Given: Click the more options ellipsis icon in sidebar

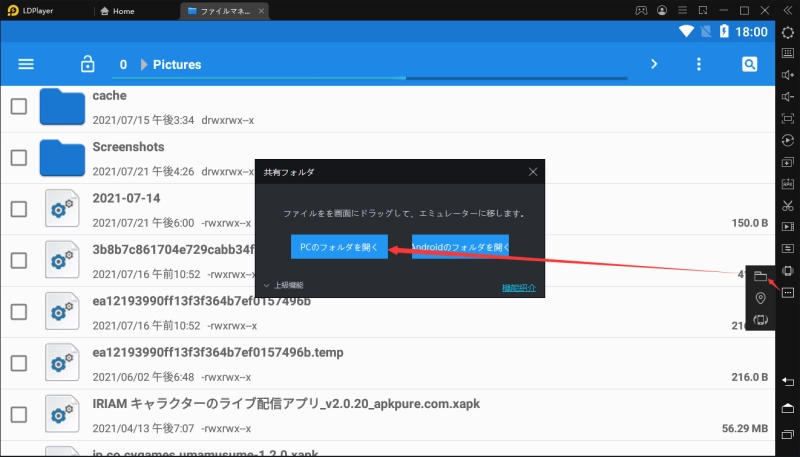Looking at the screenshot, I should pyautogui.click(x=788, y=293).
